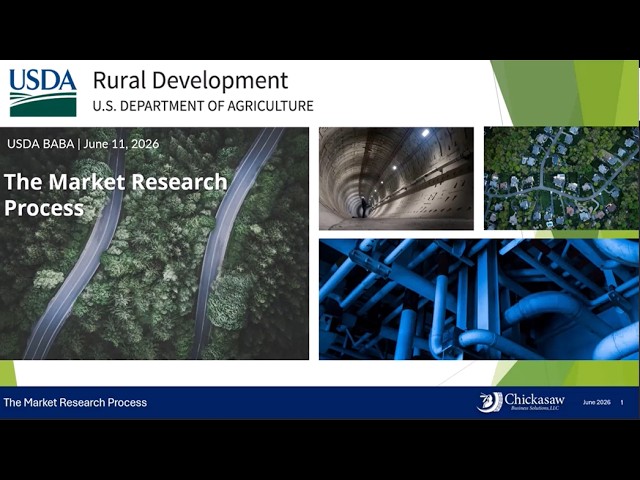Click the USDA logo

tap(43, 93)
